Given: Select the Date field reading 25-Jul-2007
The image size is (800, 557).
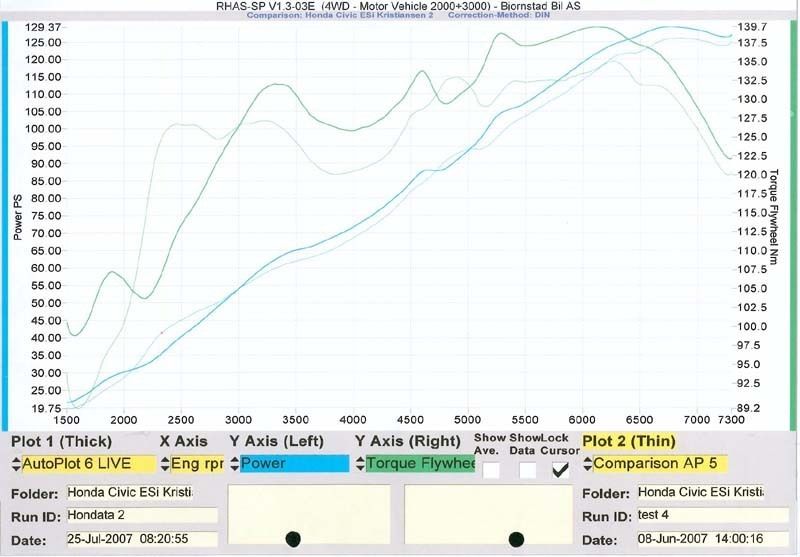Looking at the screenshot, I should click(x=140, y=540).
